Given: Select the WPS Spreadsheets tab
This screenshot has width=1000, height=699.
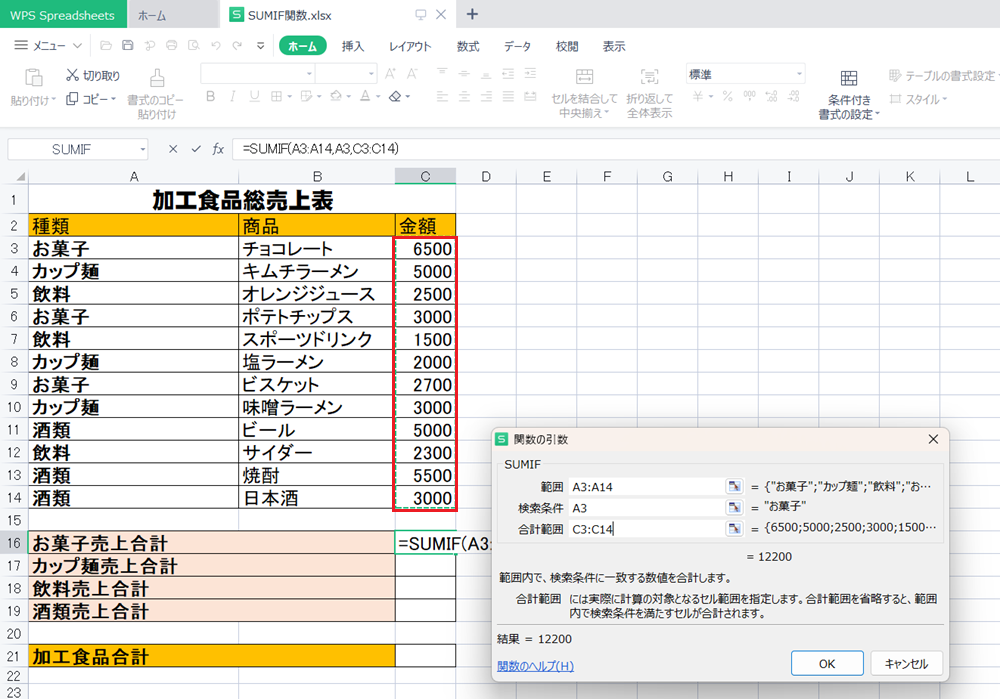Looking at the screenshot, I should pyautogui.click(x=62, y=15).
